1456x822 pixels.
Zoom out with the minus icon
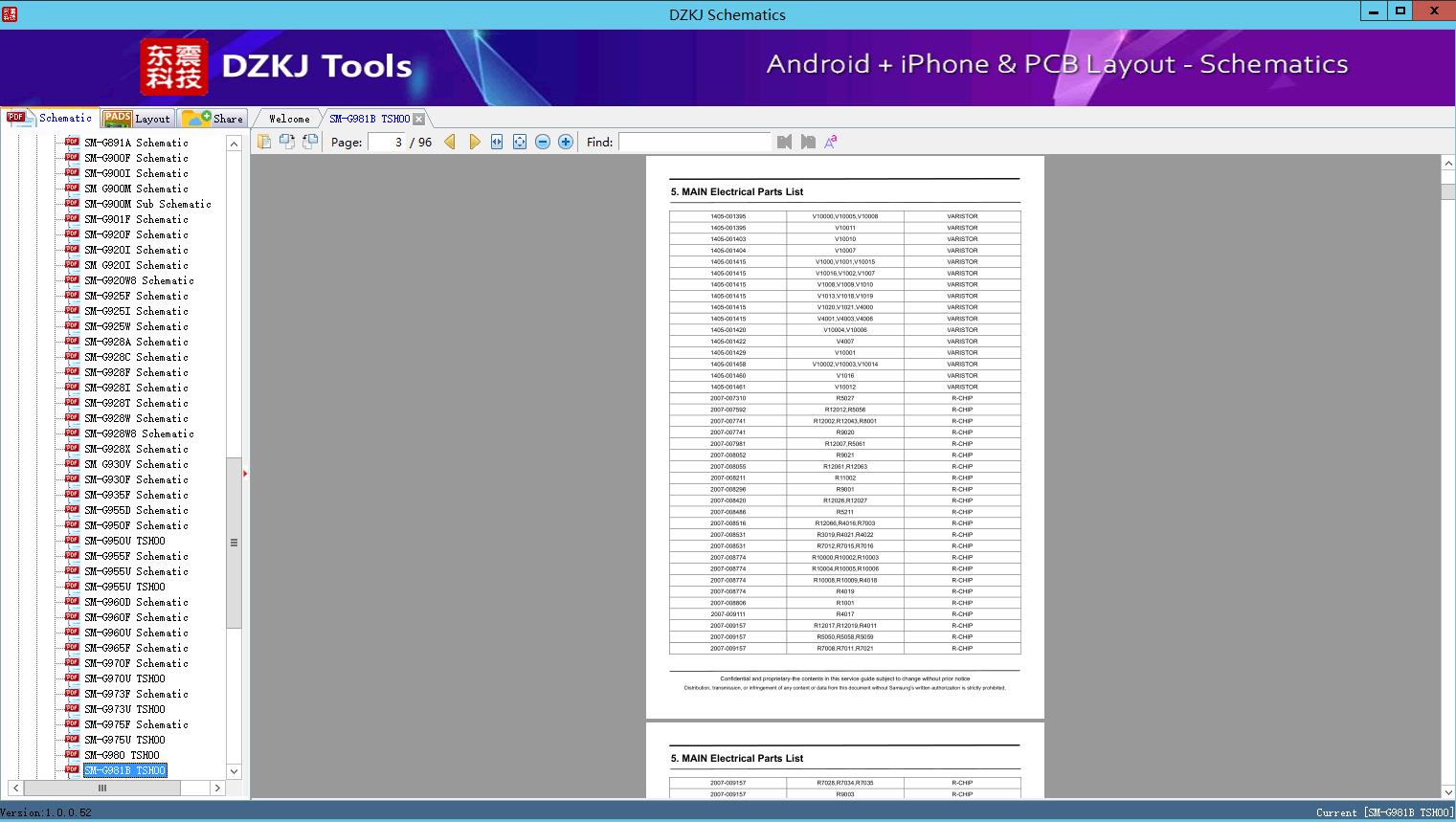click(543, 142)
